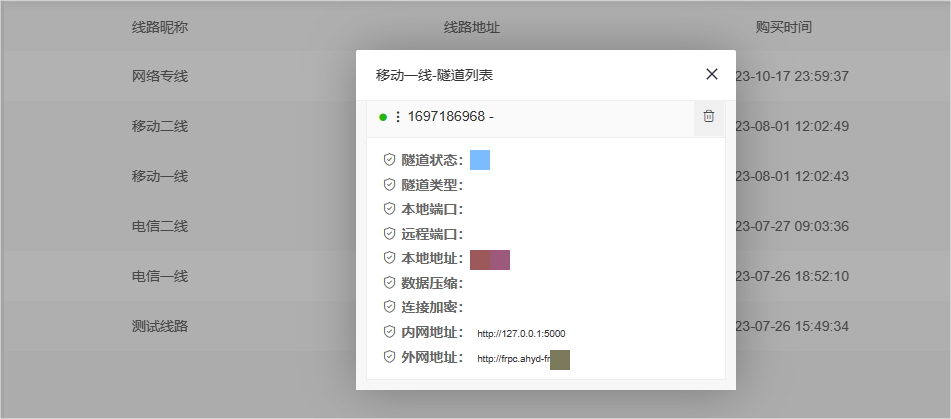Screen dimensions: 951x419
Task: Click shield icon next to 隧道状态
Action: click(389, 160)
